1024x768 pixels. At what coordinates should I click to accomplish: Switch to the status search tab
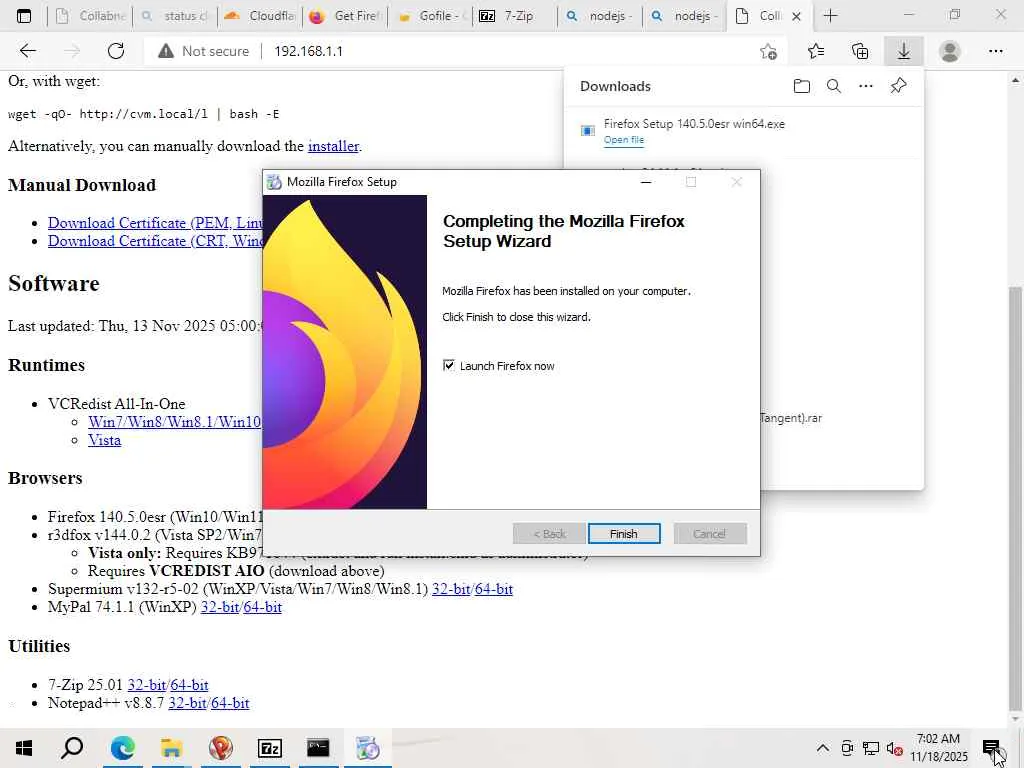[176, 16]
